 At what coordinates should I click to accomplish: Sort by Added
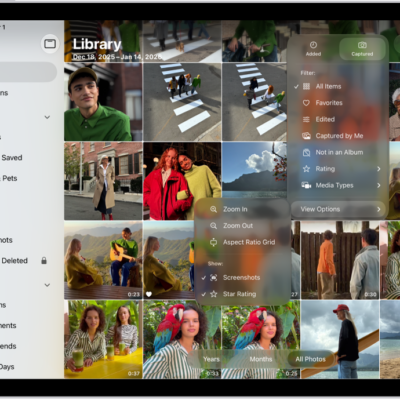(313, 49)
